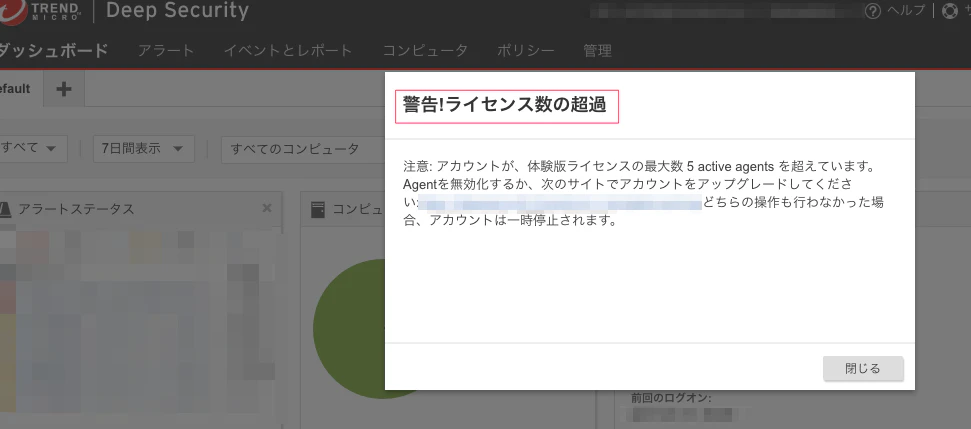This screenshot has height=429, width=971.
Task: Open the アラート menu
Action: tap(166, 51)
